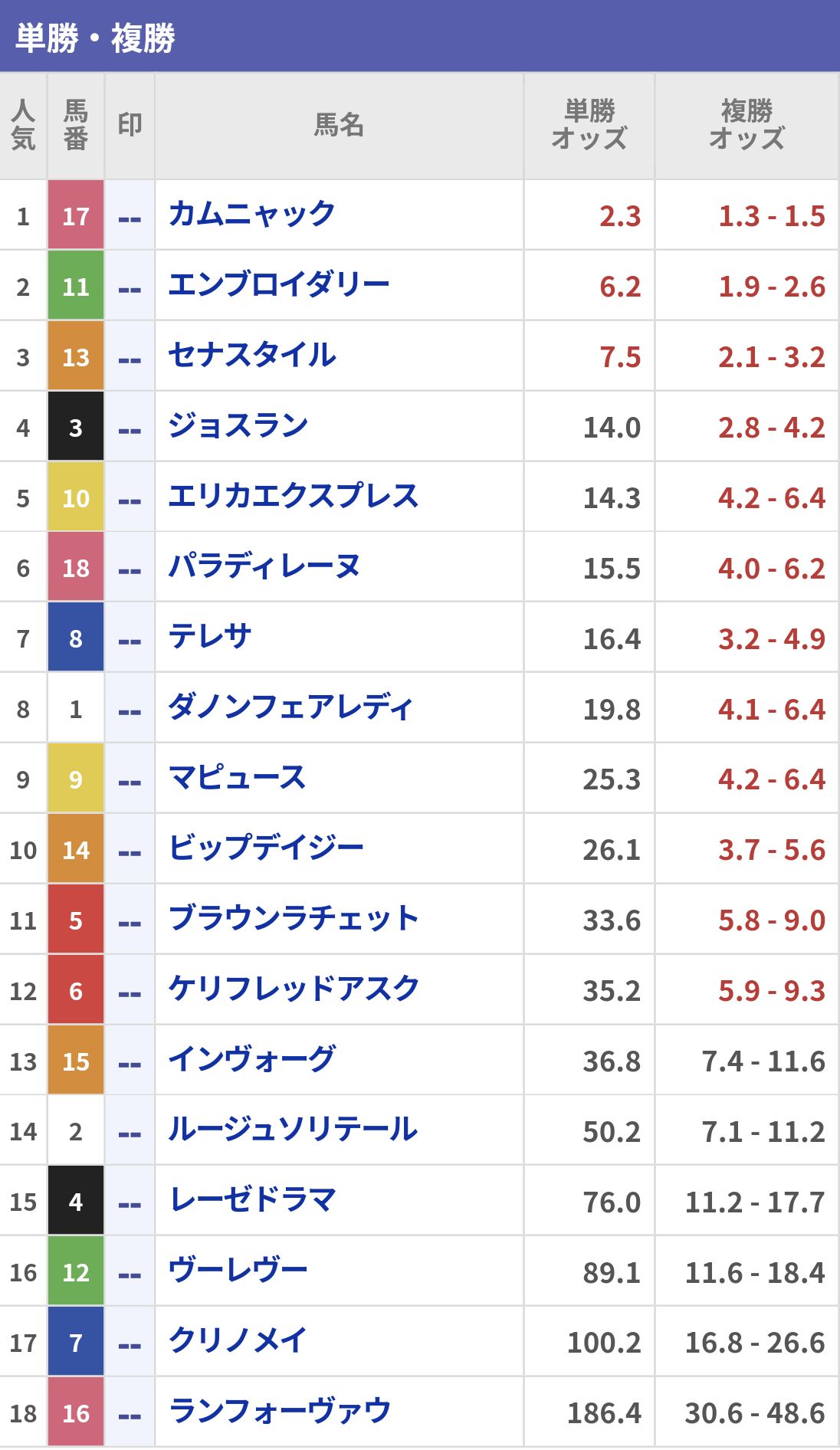Click the green number 11 badge
Image resolution: width=840 pixels, height=1450 pixels.
tap(76, 286)
